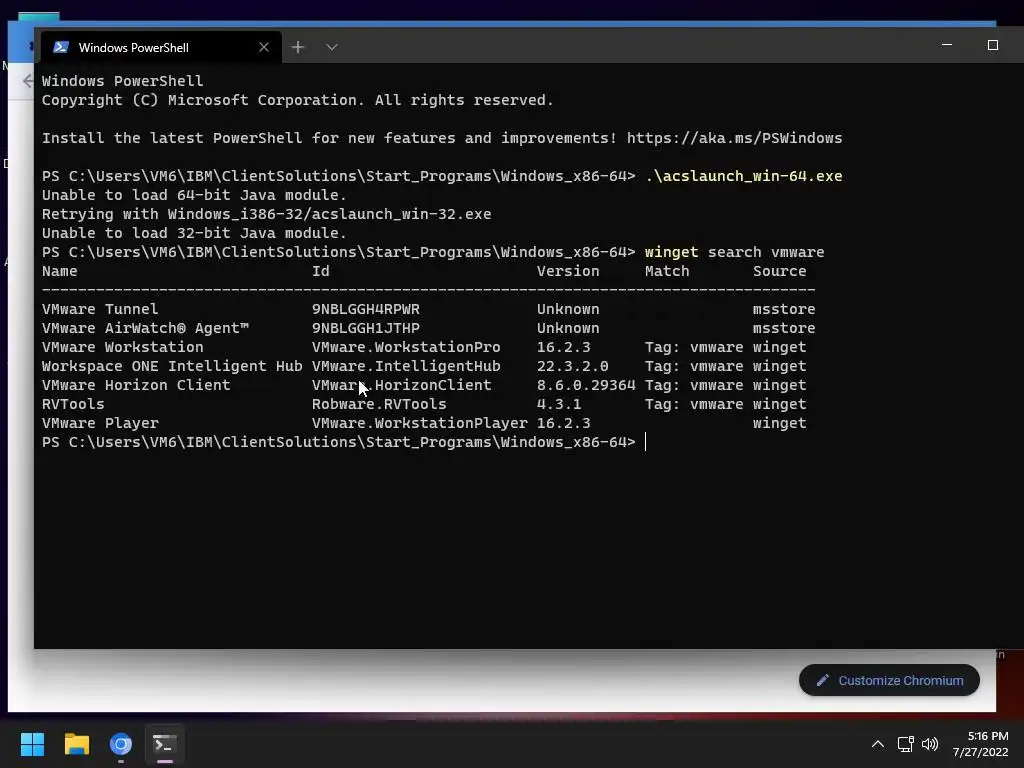
Task: Click the VMware.WorkstationPlayer id
Action: [419, 423]
